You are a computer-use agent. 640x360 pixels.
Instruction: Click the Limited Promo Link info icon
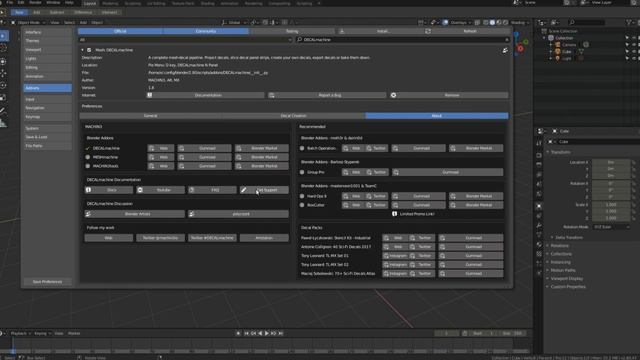pyautogui.click(x=394, y=214)
